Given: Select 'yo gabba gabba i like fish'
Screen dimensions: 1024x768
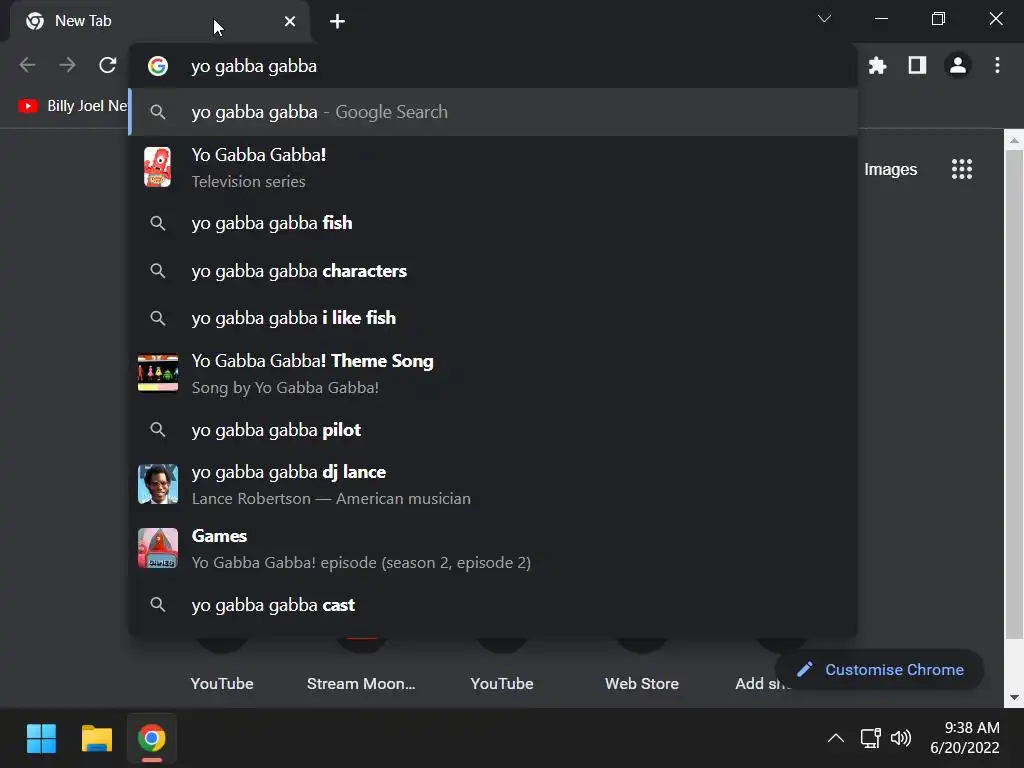Looking at the screenshot, I should (493, 318).
